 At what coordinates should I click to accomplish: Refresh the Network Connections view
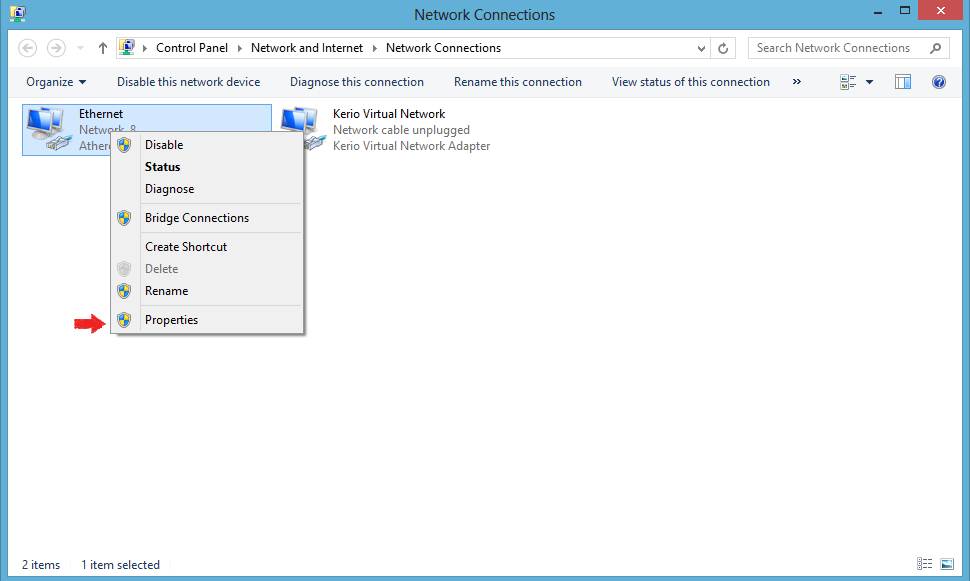[724, 48]
